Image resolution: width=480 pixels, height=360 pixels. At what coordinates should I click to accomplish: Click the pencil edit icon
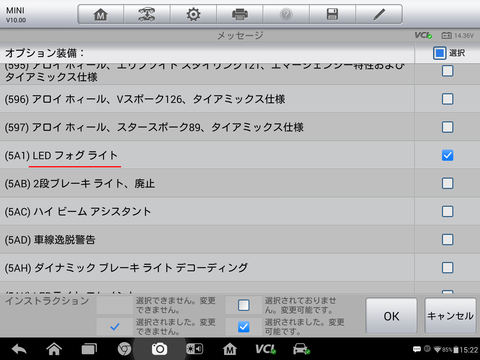pos(379,15)
